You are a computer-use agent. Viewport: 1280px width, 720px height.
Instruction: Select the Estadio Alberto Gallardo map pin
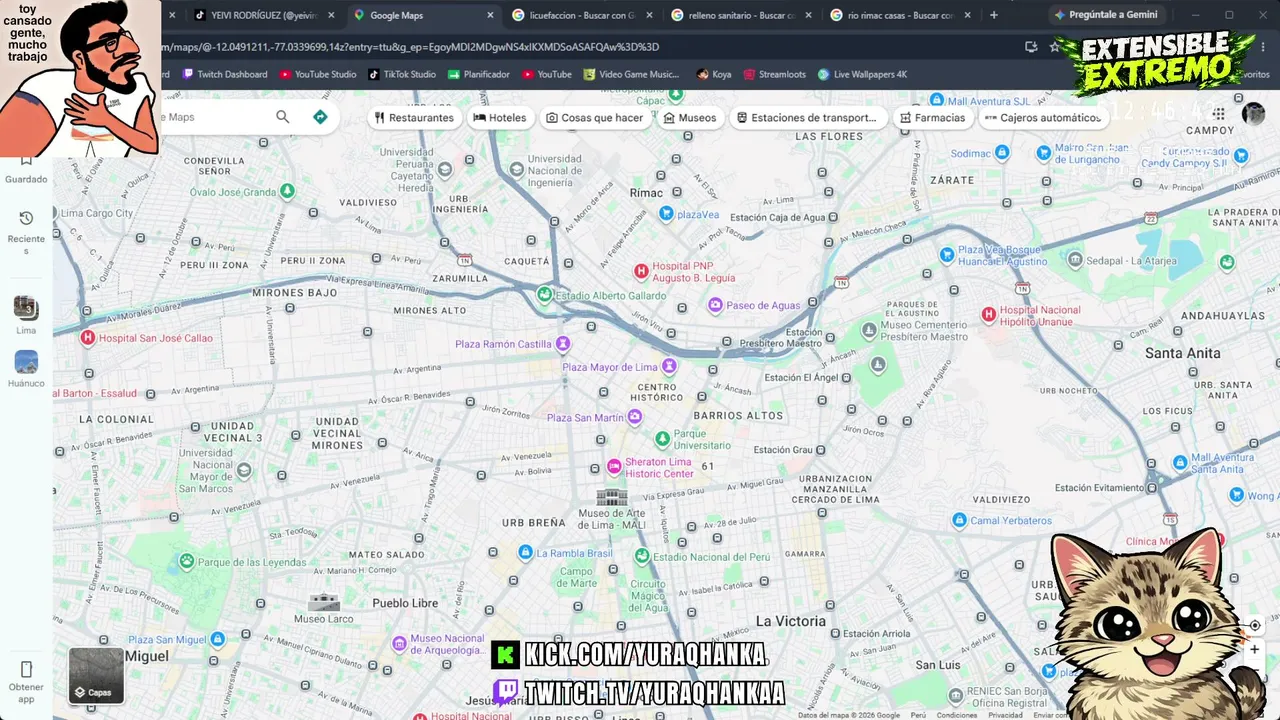pyautogui.click(x=544, y=295)
